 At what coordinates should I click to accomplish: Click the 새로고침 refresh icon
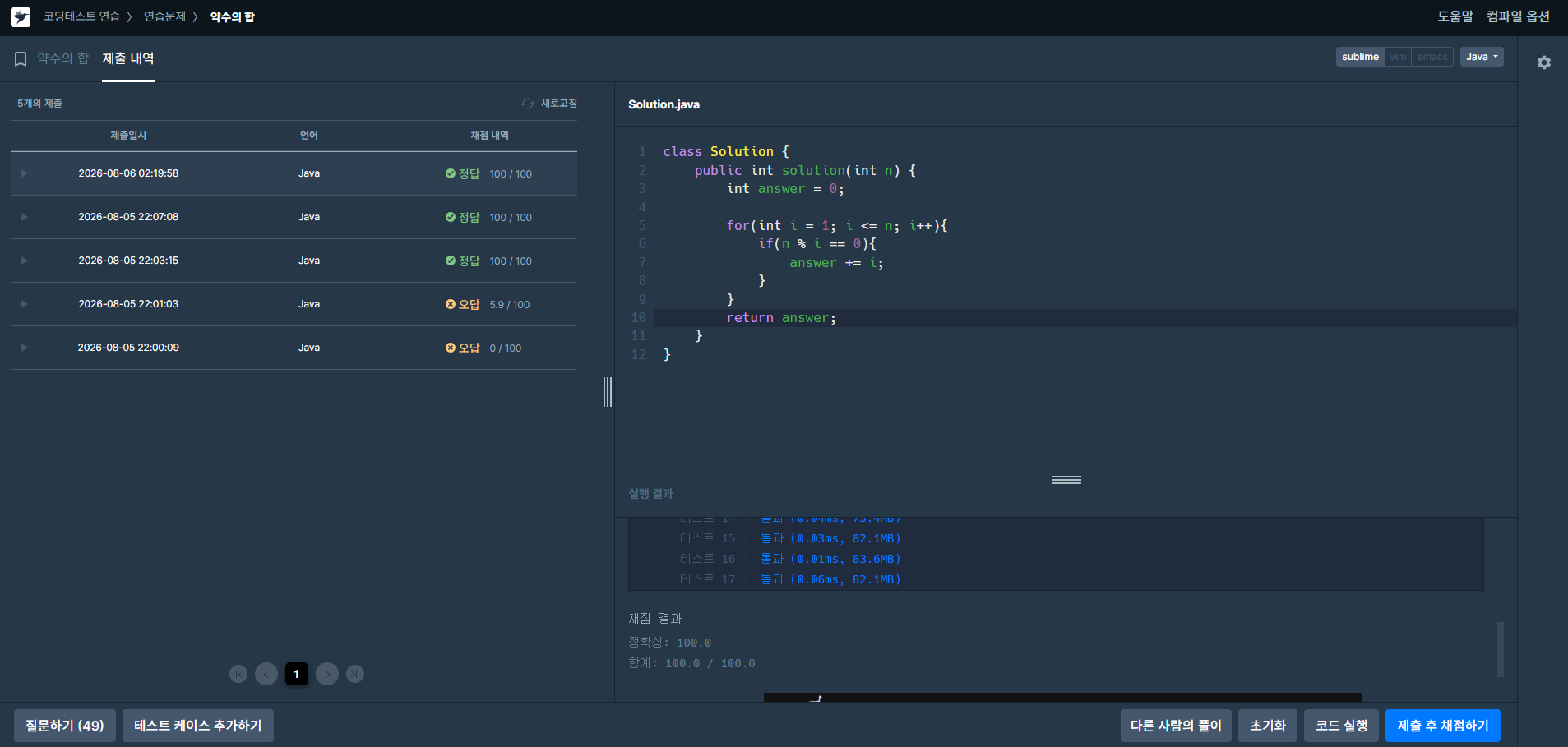[x=528, y=104]
